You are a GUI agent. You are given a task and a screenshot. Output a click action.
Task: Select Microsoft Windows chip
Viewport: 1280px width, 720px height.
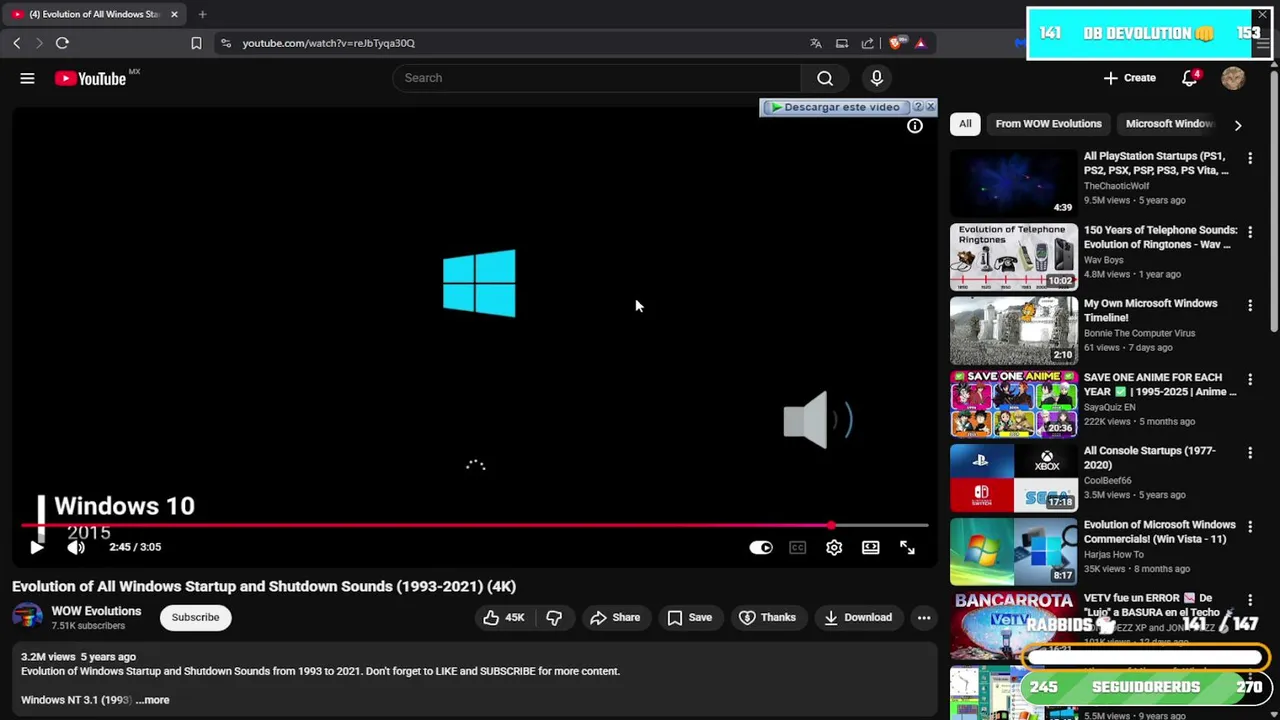1169,124
